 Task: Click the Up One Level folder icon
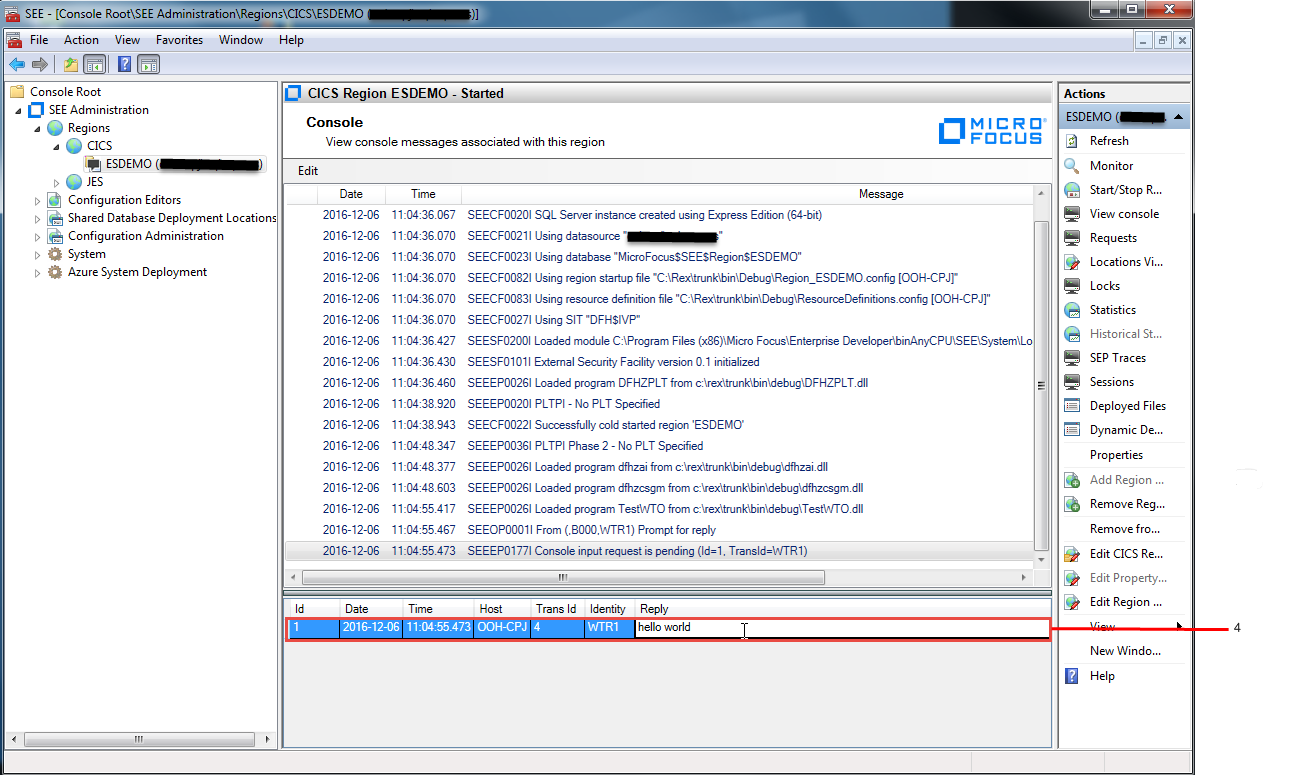70,65
